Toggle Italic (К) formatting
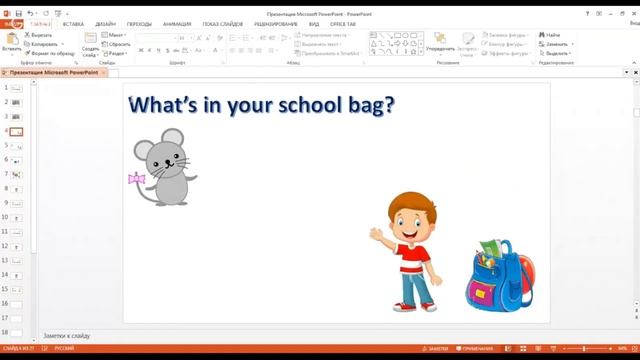 pos(150,50)
